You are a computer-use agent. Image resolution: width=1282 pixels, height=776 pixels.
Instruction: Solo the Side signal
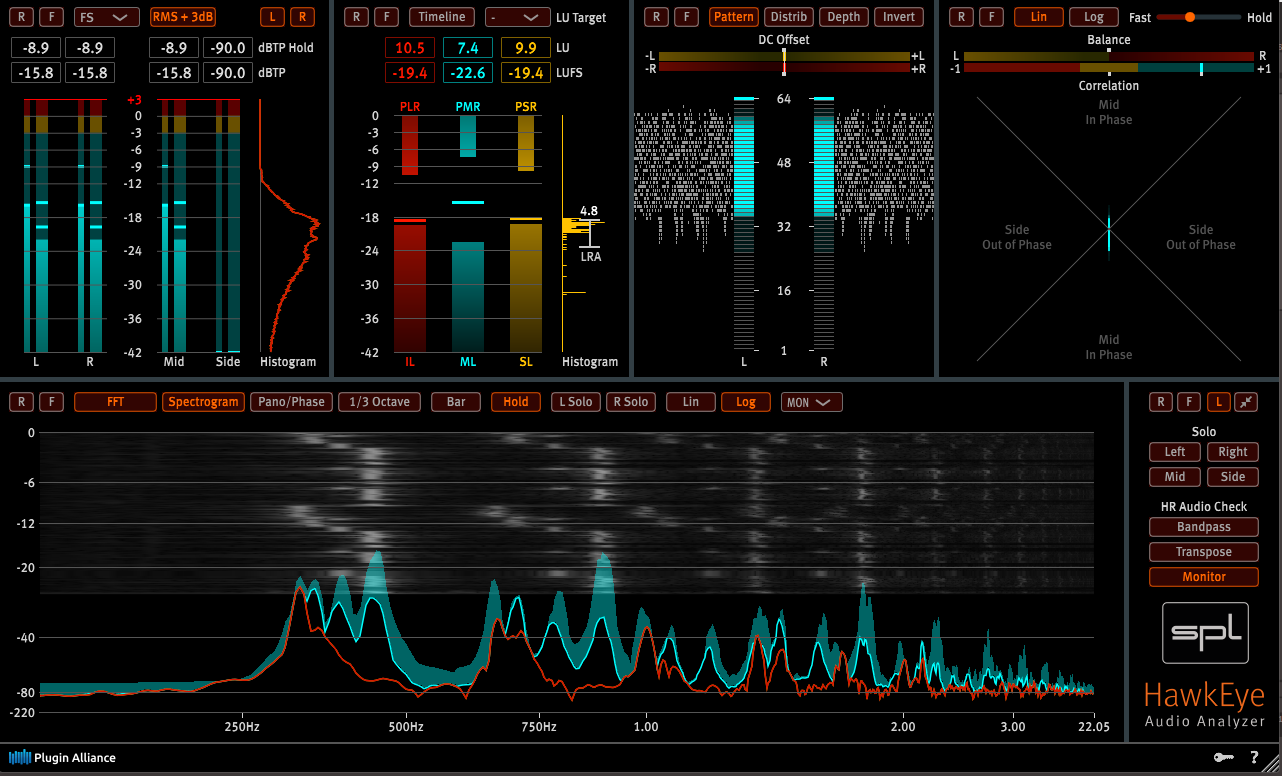1233,477
